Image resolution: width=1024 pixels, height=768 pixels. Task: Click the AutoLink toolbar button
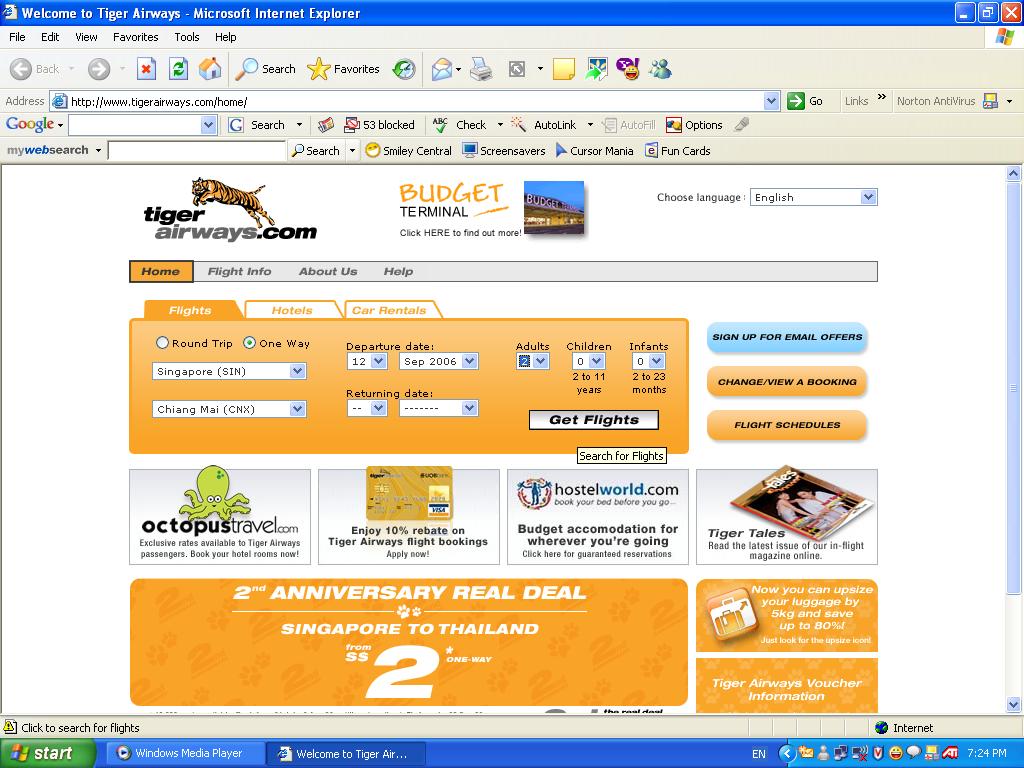[544, 125]
